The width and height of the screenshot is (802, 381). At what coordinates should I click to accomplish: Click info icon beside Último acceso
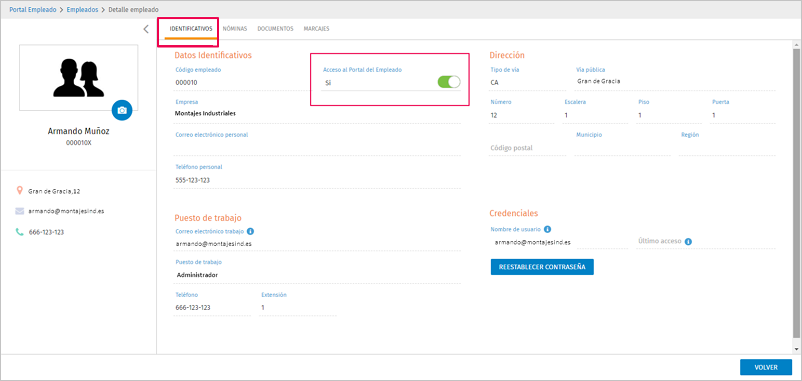coord(688,241)
